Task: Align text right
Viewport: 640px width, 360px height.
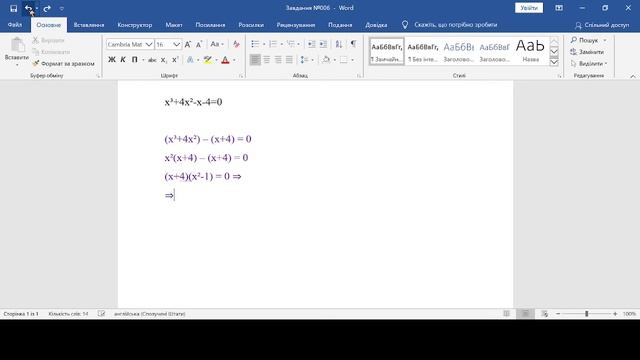Action: (x=278, y=60)
